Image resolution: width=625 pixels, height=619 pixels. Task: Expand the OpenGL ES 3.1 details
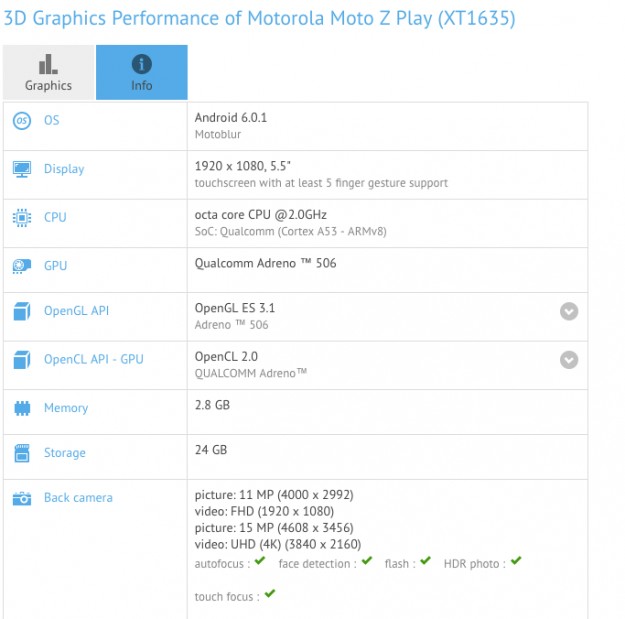pos(569,311)
